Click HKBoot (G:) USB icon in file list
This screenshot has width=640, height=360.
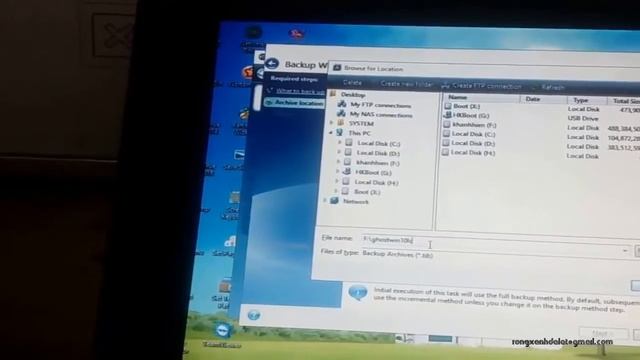click(x=447, y=115)
